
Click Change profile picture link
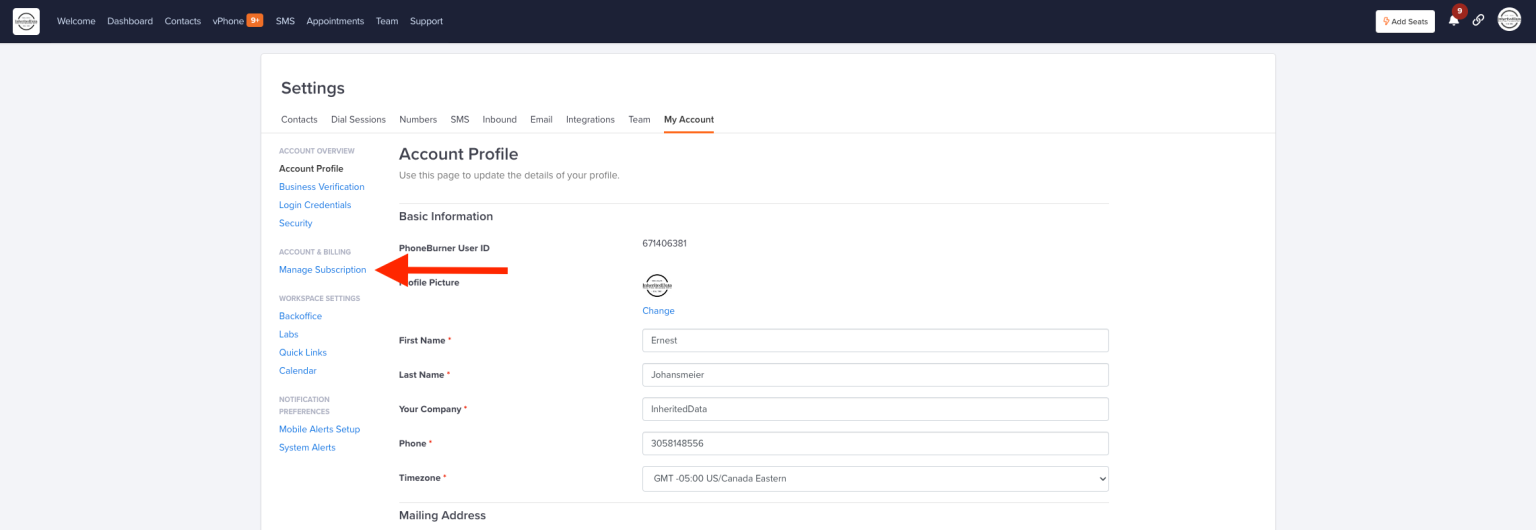(x=658, y=311)
